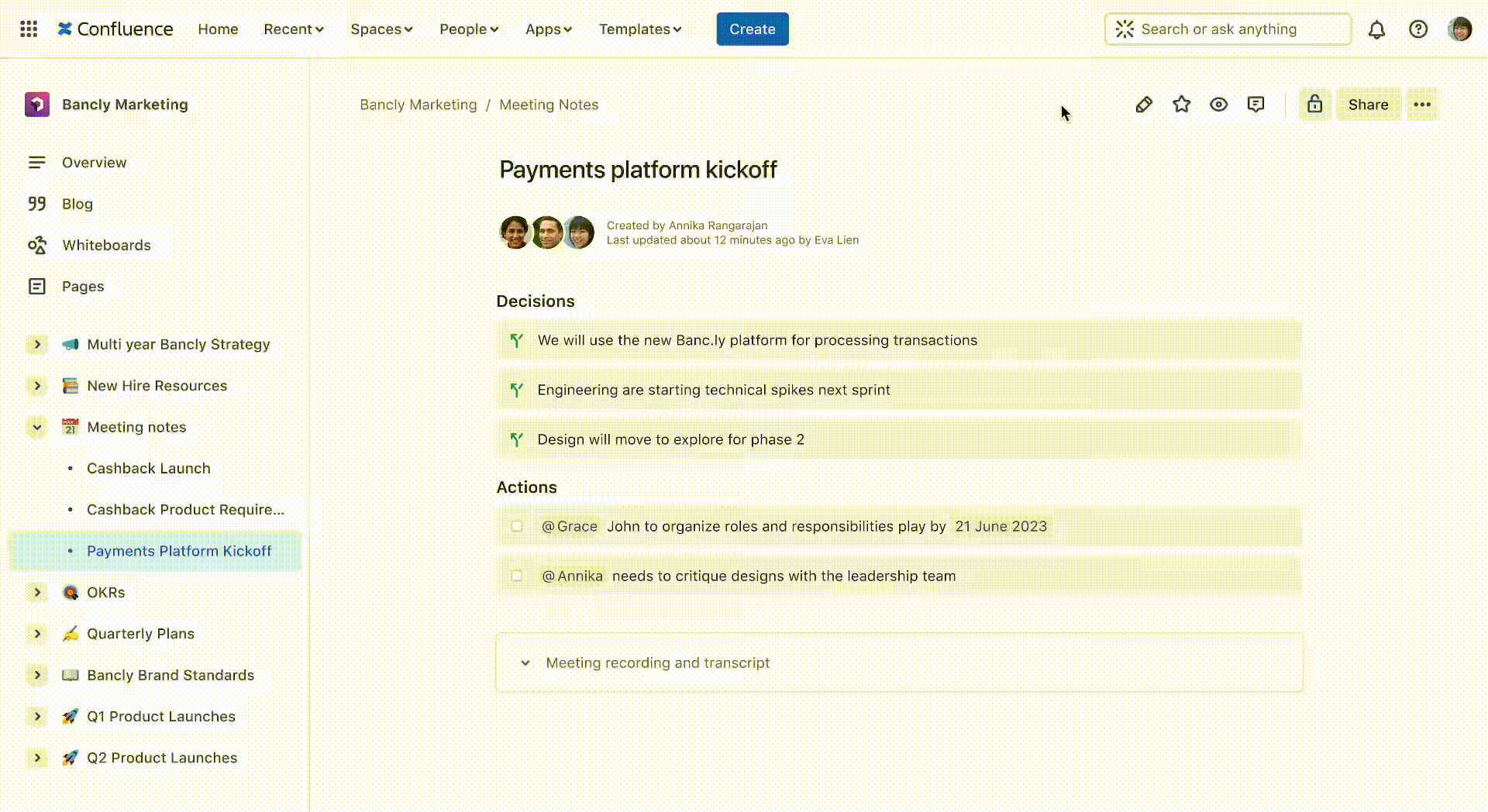The width and height of the screenshot is (1488, 812).
Task: Click the Payments platform kickoff page title
Action: pyautogui.click(x=638, y=170)
